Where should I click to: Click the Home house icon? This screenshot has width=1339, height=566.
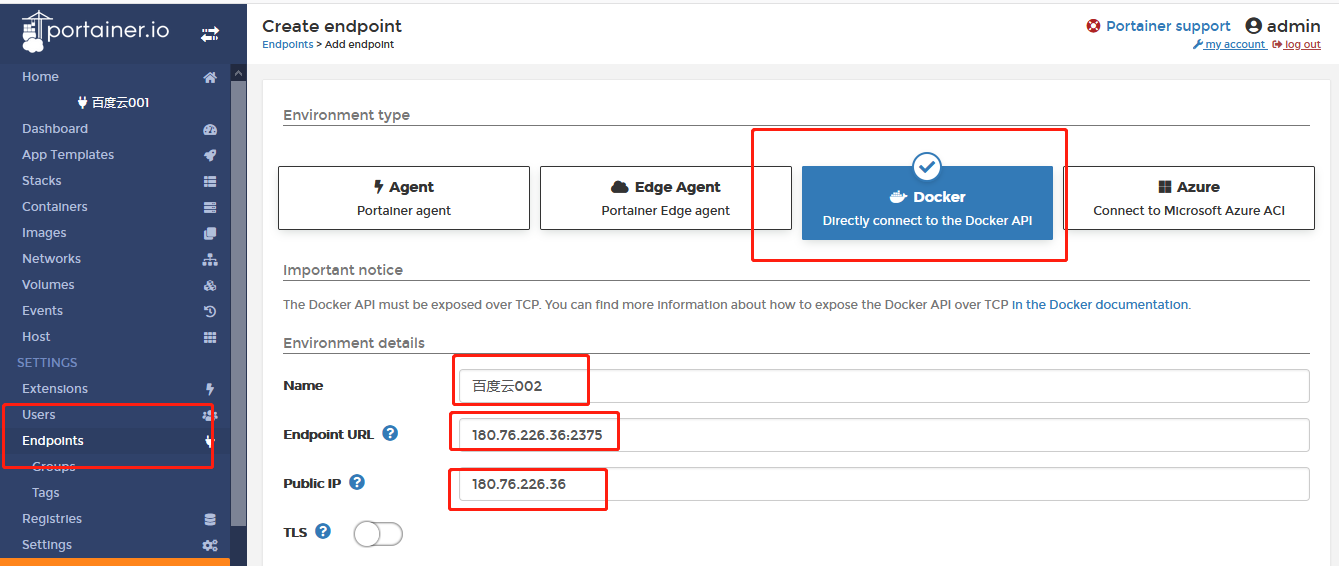tap(210, 77)
